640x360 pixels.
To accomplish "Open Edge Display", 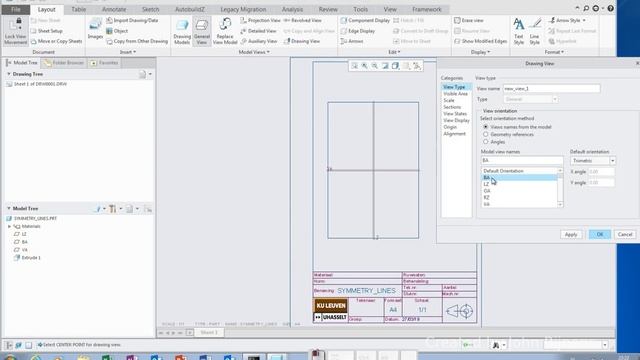I will coord(358,31).
